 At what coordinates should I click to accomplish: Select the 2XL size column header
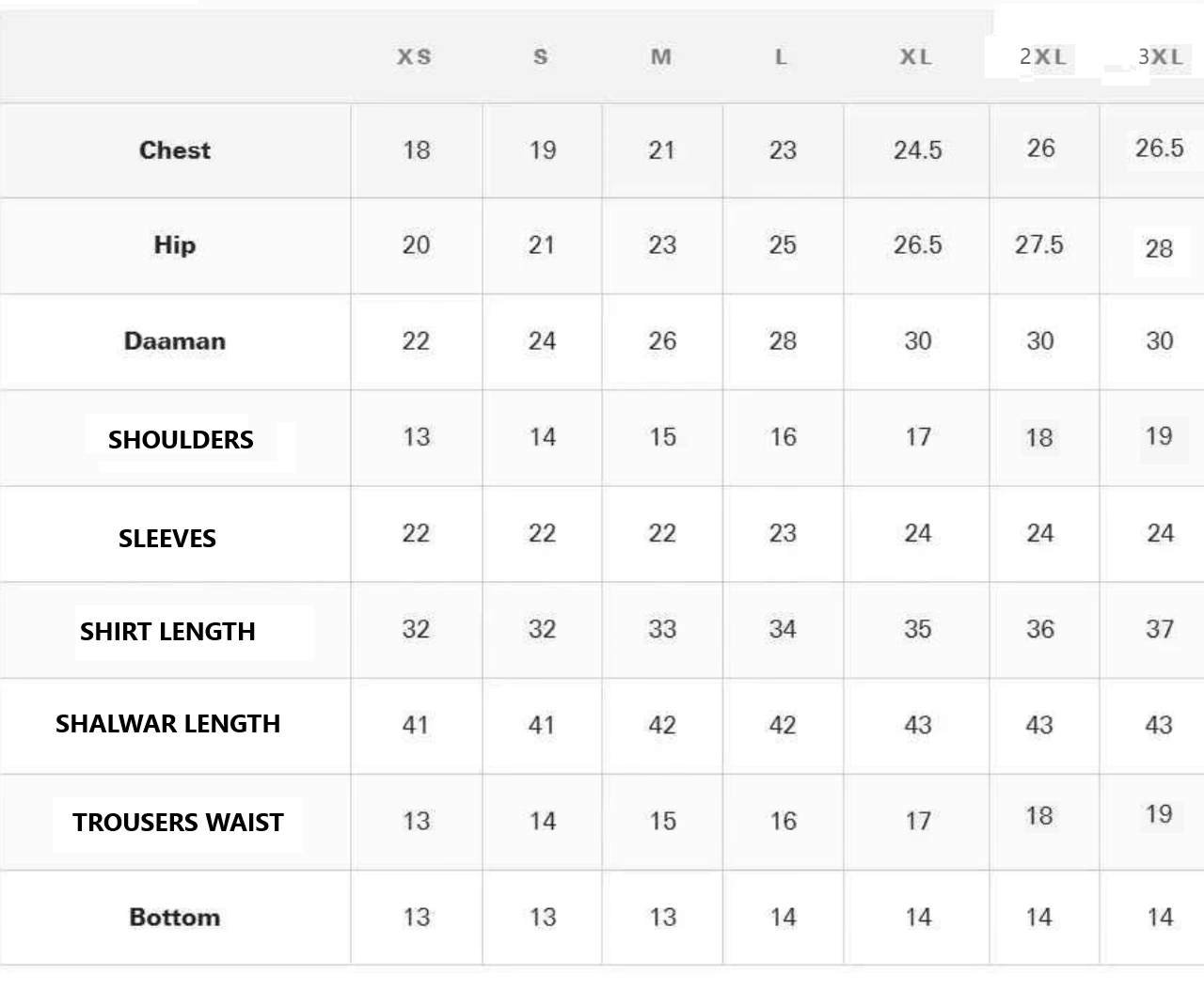(1042, 56)
